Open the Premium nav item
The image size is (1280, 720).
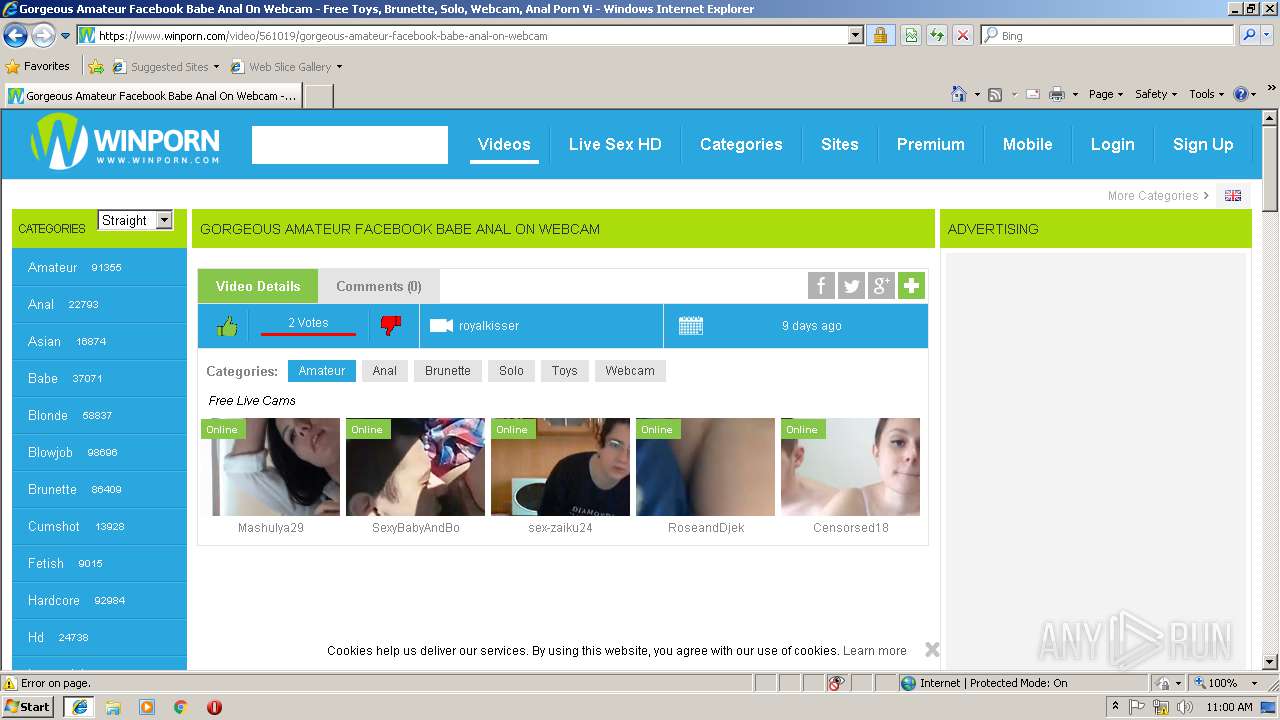[930, 144]
